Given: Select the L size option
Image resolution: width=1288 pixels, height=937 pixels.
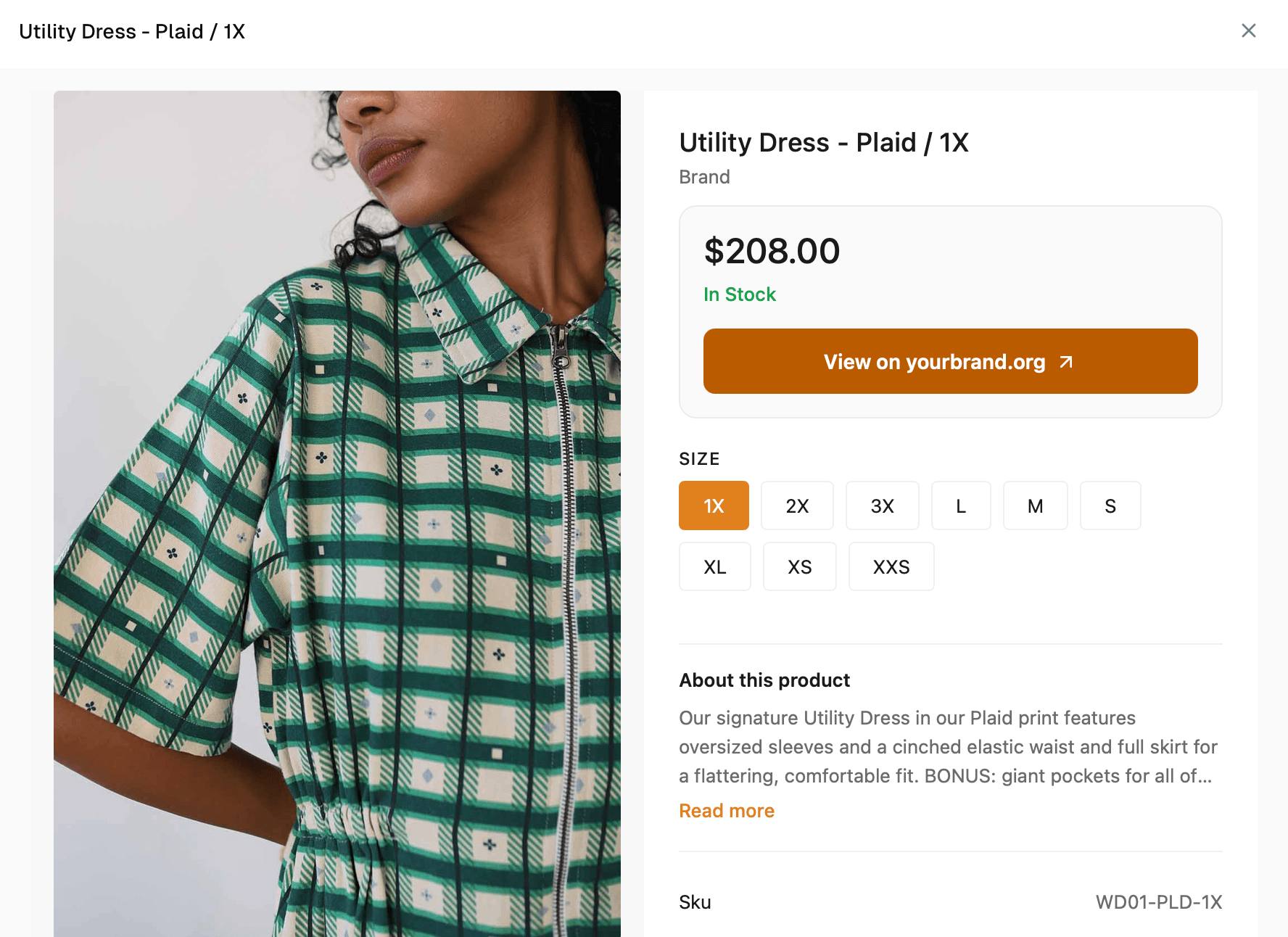Looking at the screenshot, I should (x=961, y=506).
